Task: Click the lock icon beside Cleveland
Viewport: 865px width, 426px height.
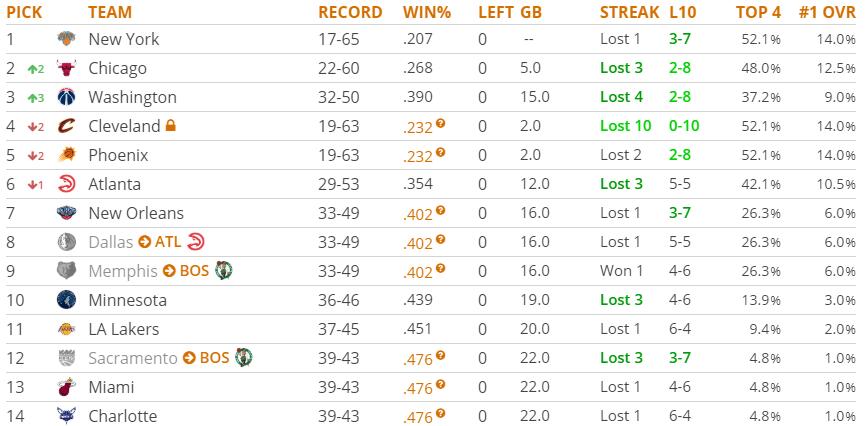Action: point(171,126)
